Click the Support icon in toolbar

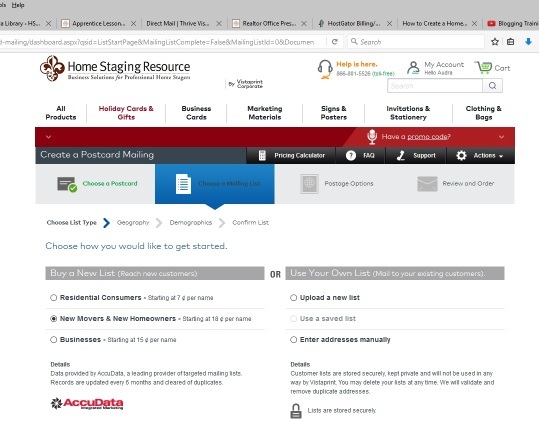pos(401,155)
